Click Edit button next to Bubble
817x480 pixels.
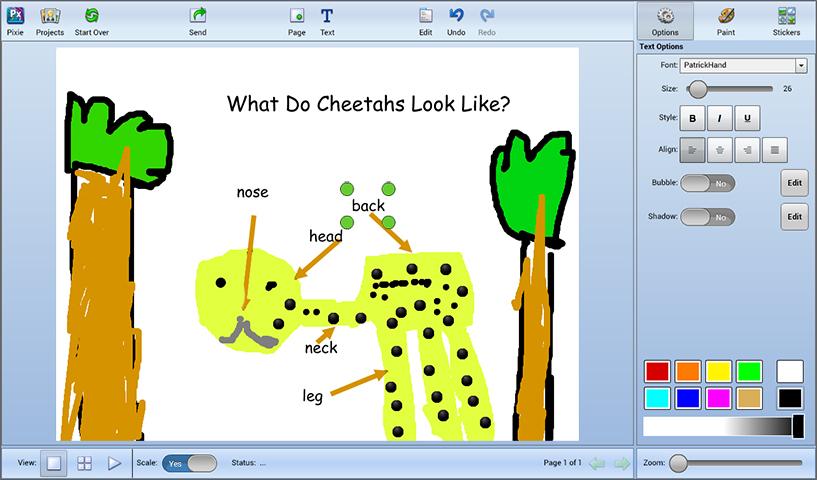794,183
